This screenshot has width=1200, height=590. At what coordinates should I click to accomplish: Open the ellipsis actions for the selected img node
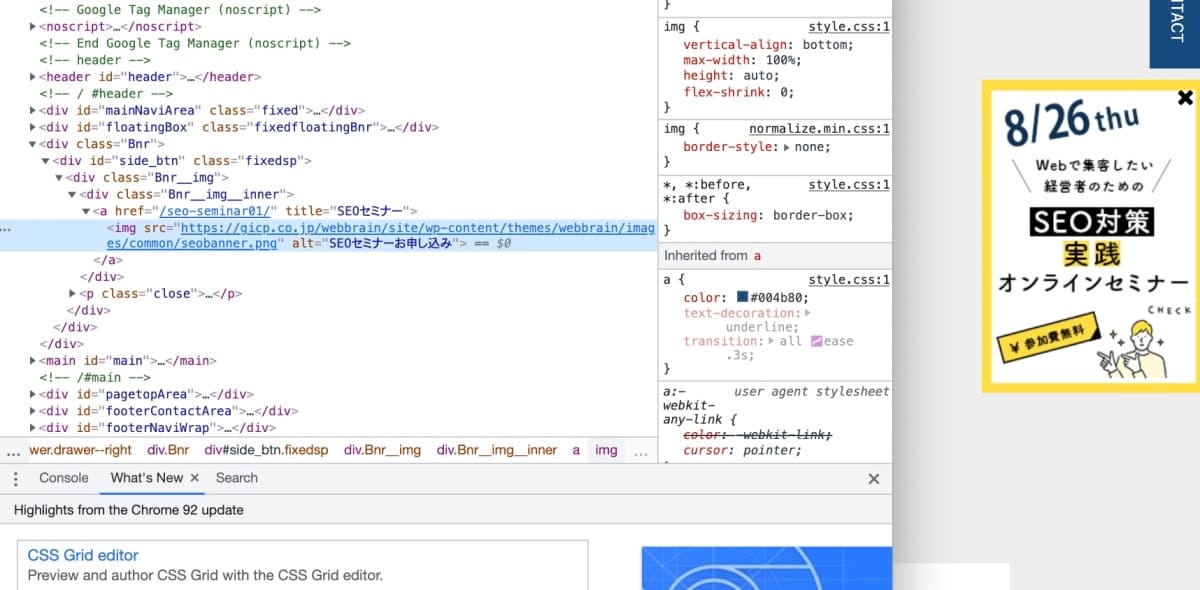click(7, 229)
